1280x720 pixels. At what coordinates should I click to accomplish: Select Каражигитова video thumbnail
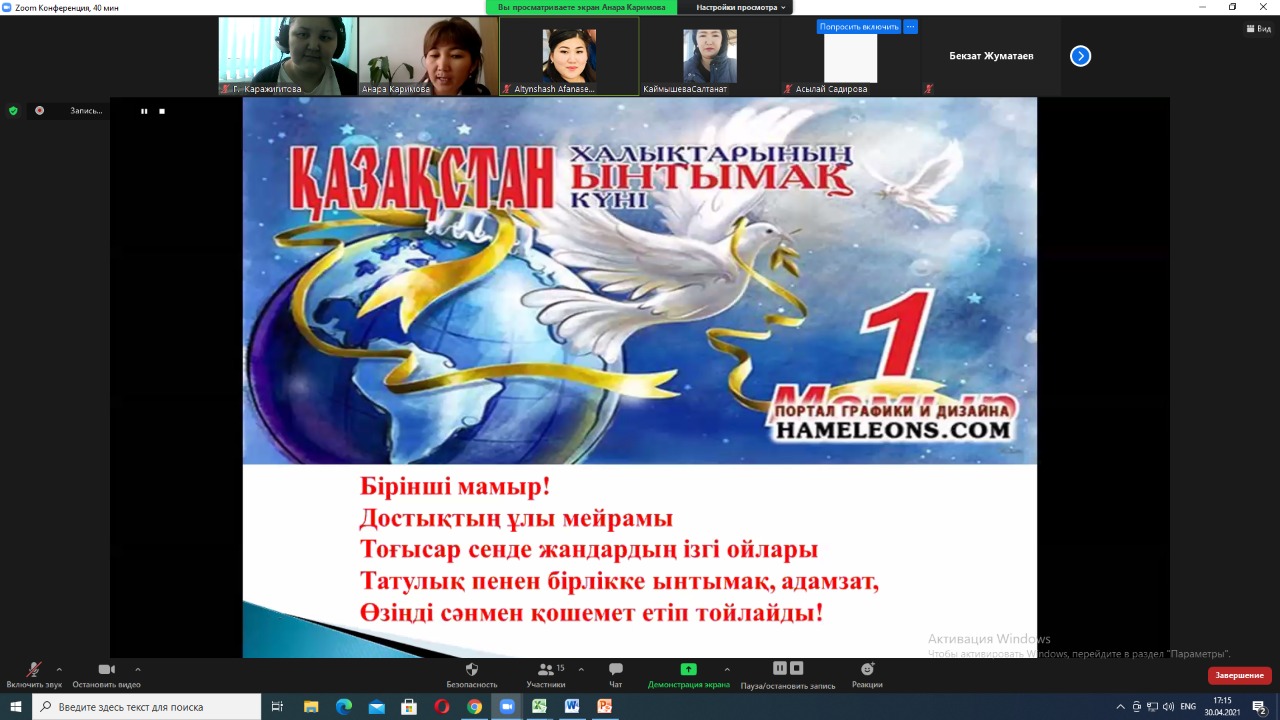(288, 56)
